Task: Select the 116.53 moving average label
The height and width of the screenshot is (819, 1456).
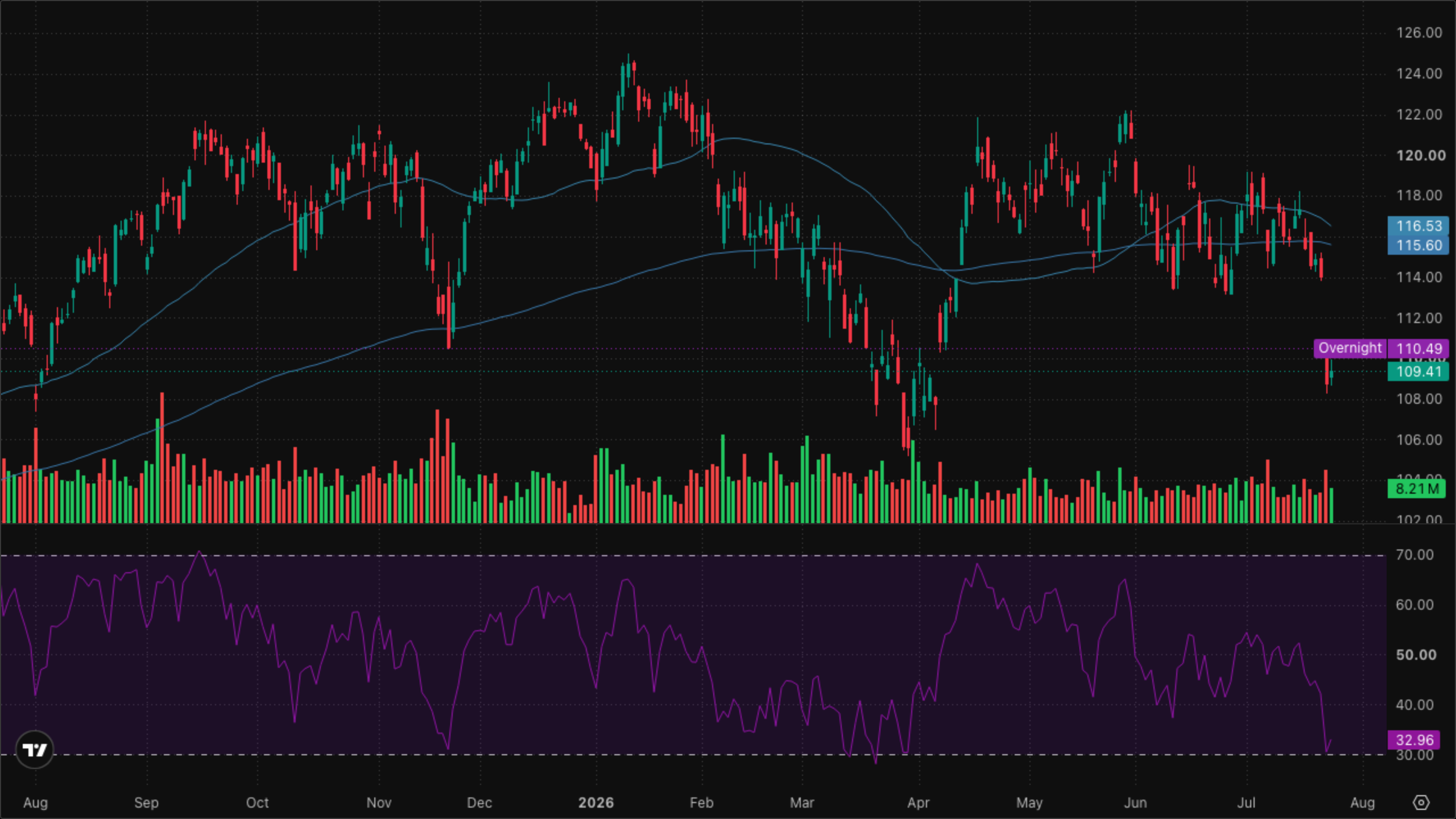Action: point(1418,226)
